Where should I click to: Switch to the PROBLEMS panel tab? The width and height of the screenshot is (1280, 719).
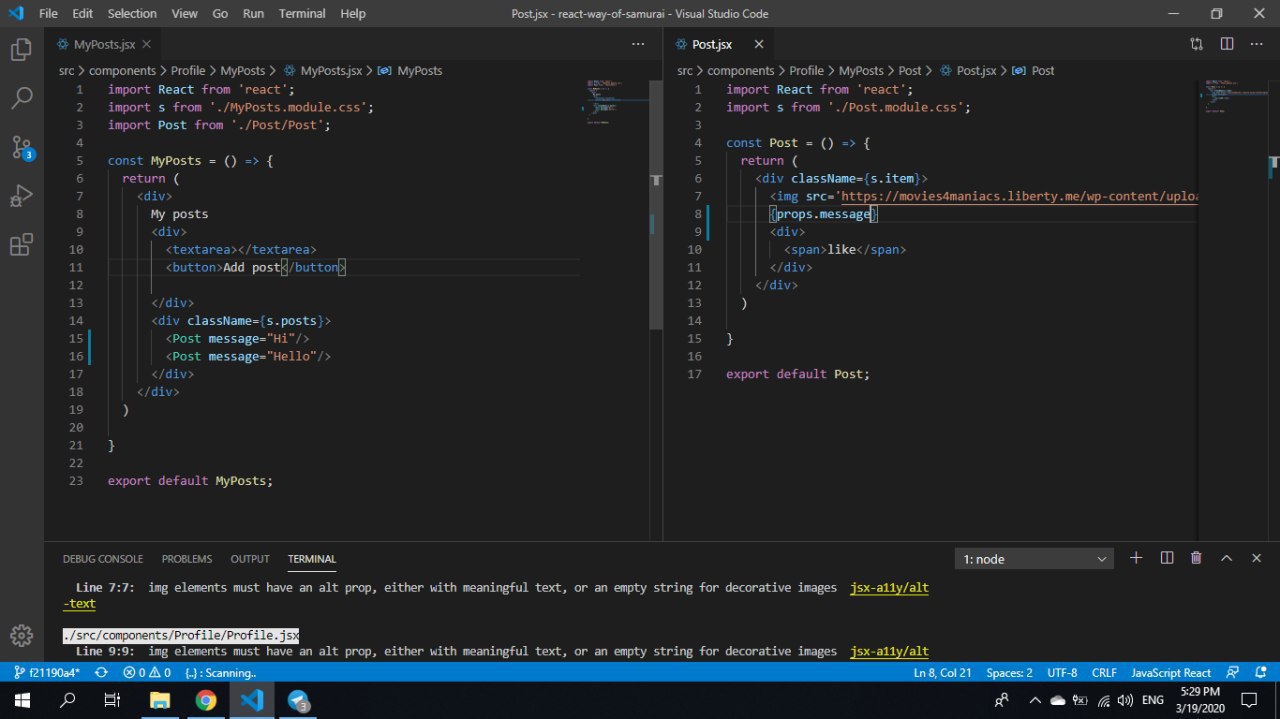point(187,559)
